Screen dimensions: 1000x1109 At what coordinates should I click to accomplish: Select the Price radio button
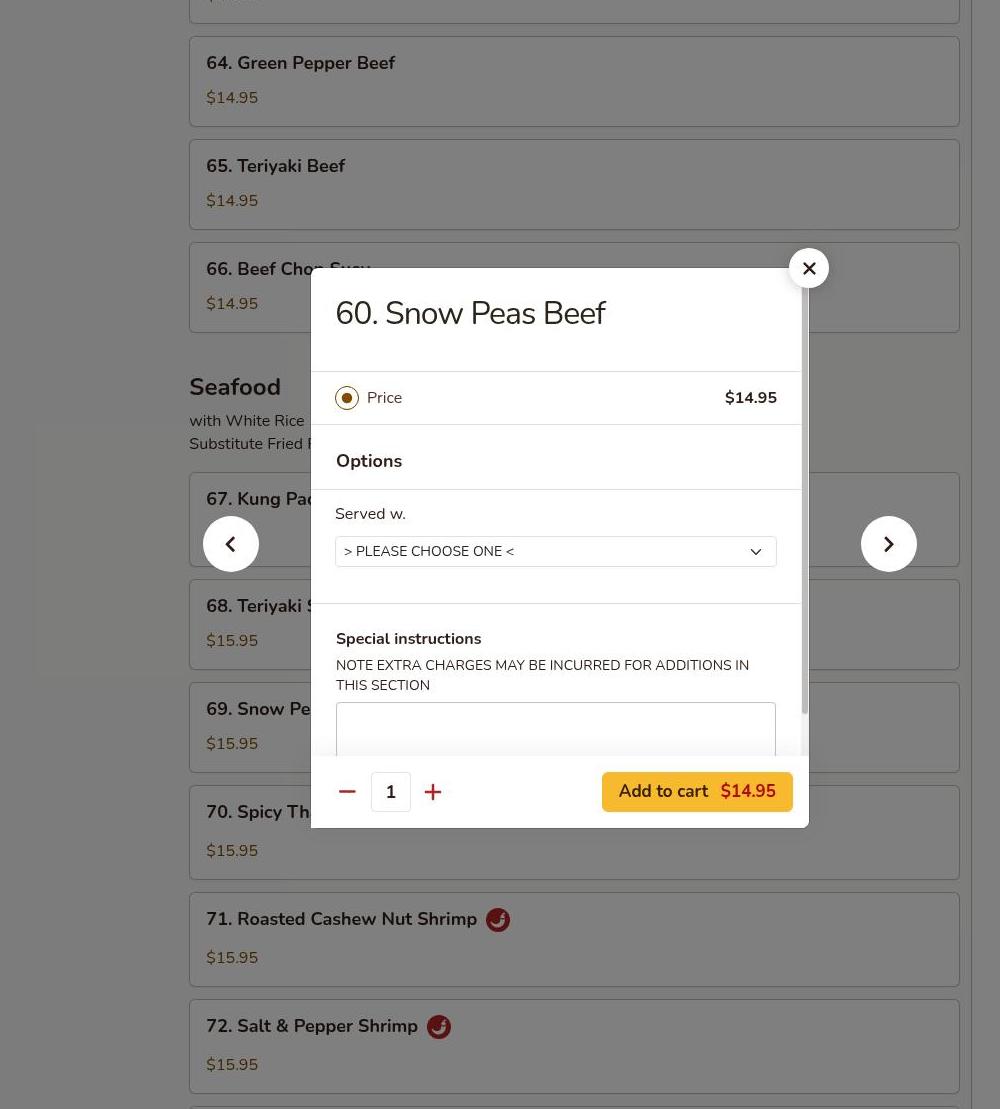(347, 398)
